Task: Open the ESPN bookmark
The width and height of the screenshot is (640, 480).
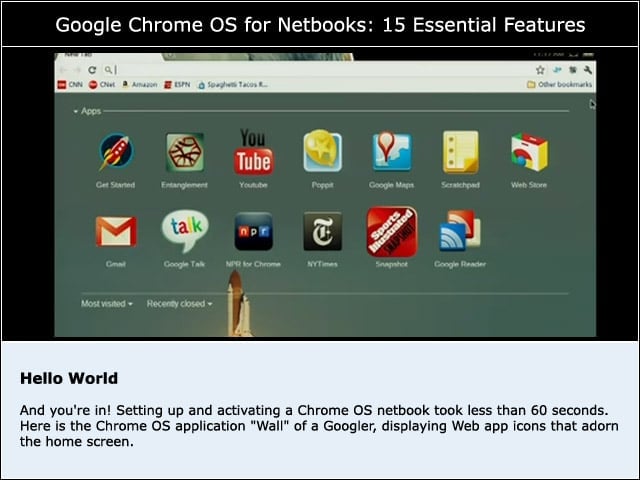Action: point(177,84)
